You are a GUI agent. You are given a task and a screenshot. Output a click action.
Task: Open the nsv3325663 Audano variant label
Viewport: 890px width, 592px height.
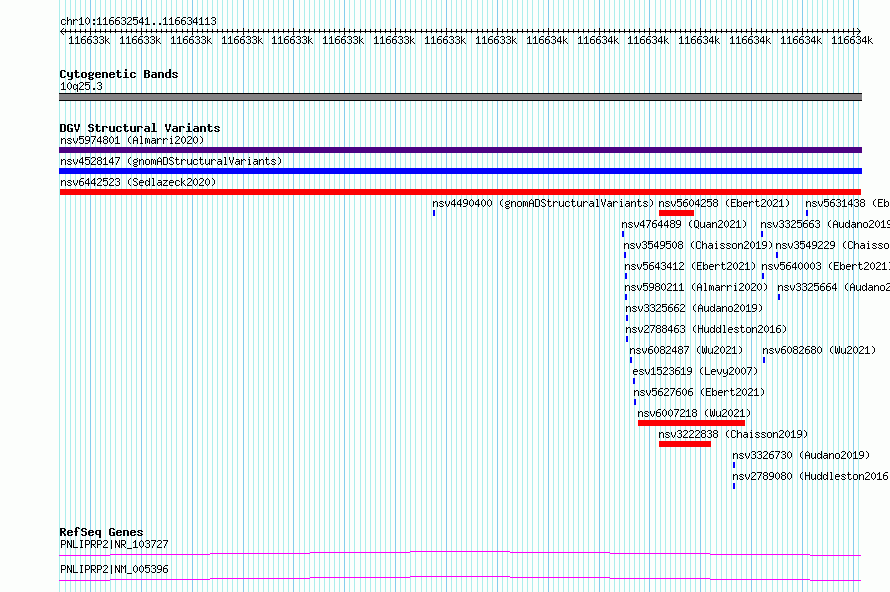tap(825, 224)
